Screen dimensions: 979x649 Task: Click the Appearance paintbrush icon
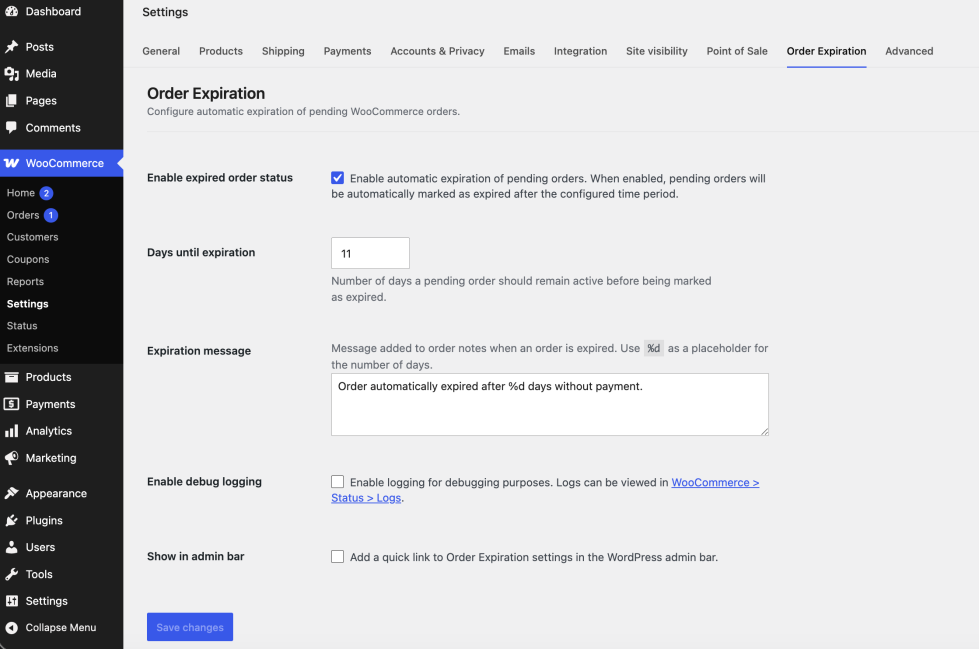11,493
